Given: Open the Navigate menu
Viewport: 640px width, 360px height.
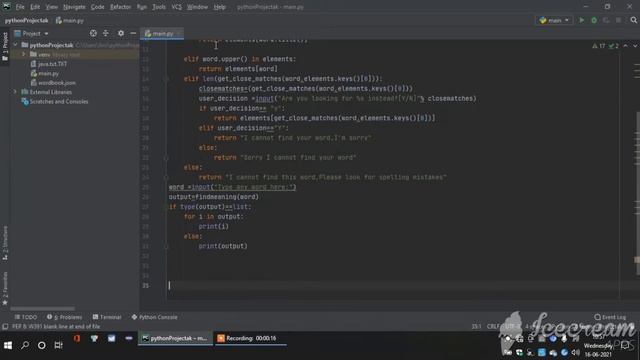Looking at the screenshot, I should pyautogui.click(x=74, y=7).
